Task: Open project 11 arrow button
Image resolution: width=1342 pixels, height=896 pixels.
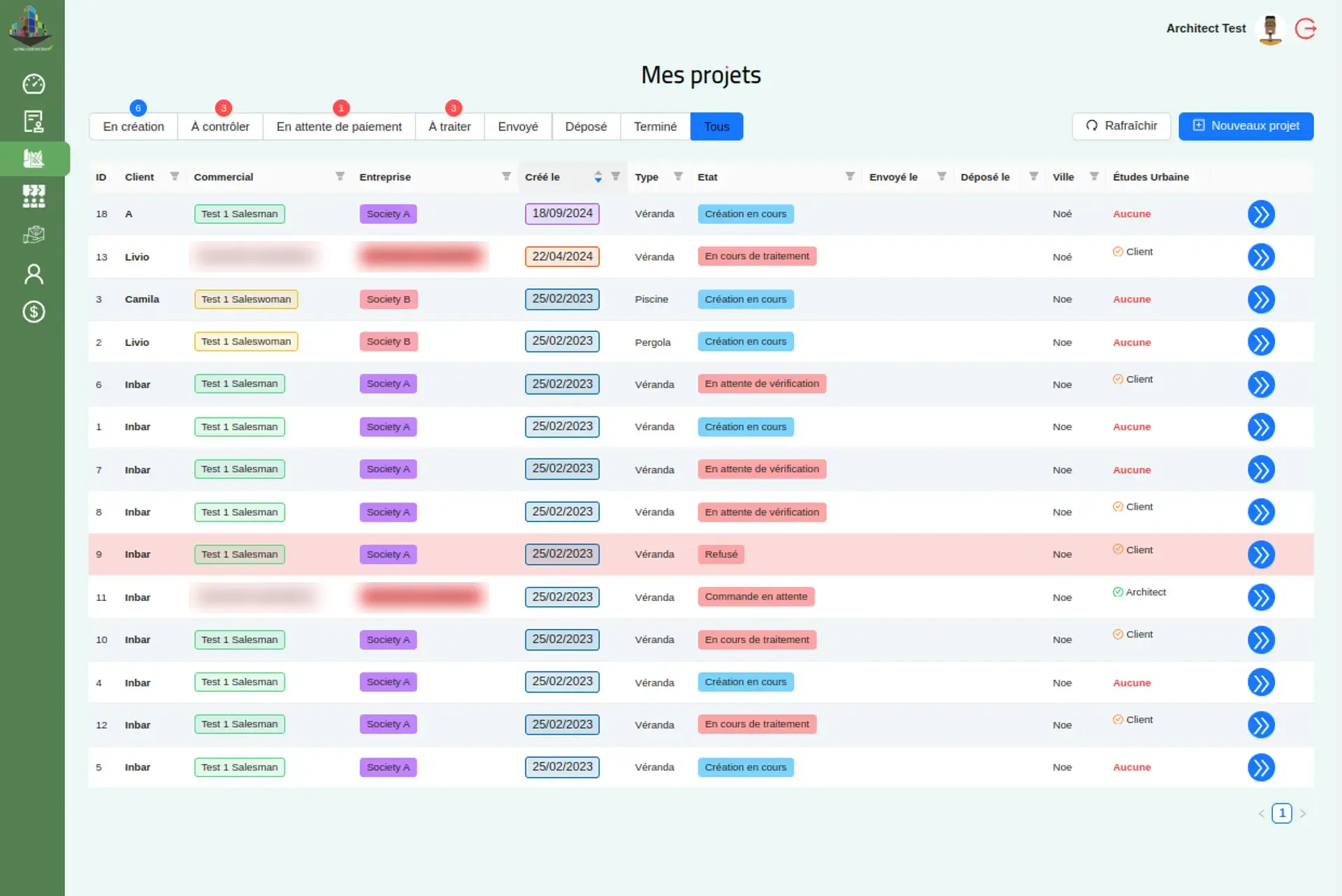Action: pyautogui.click(x=1261, y=598)
